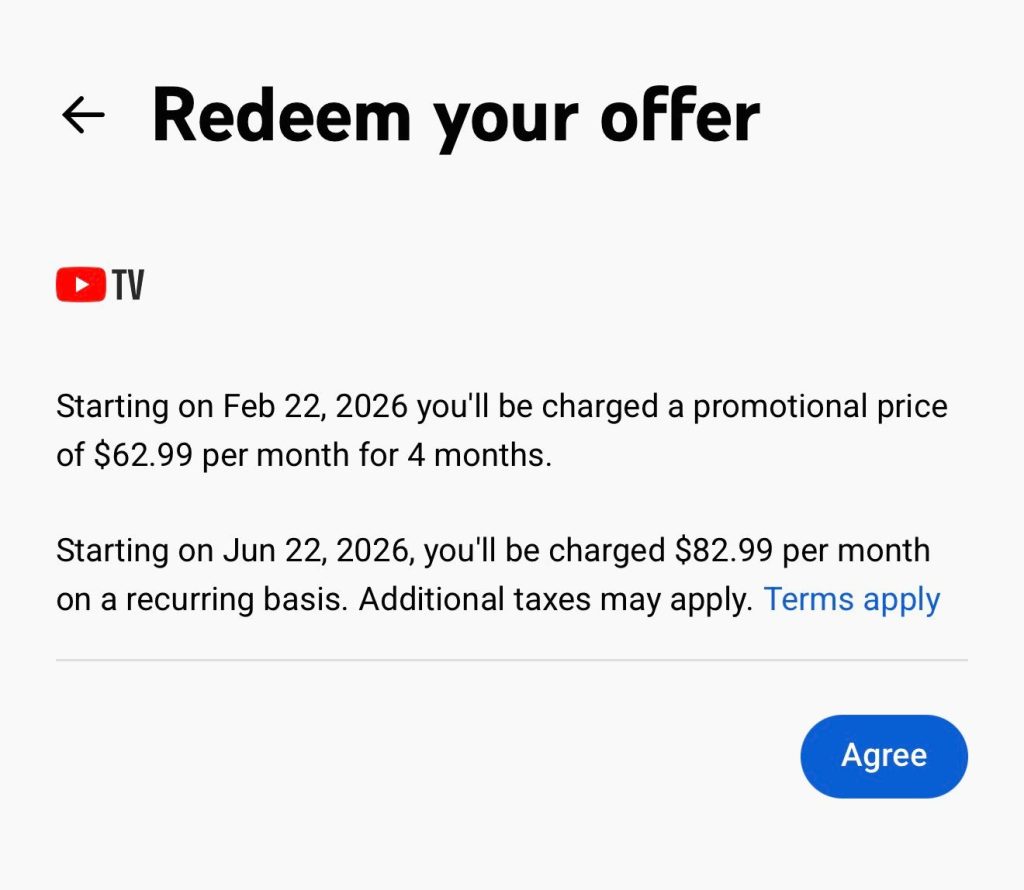Click the word Redeem in the title
This screenshot has height=890, width=1024.
click(281, 116)
